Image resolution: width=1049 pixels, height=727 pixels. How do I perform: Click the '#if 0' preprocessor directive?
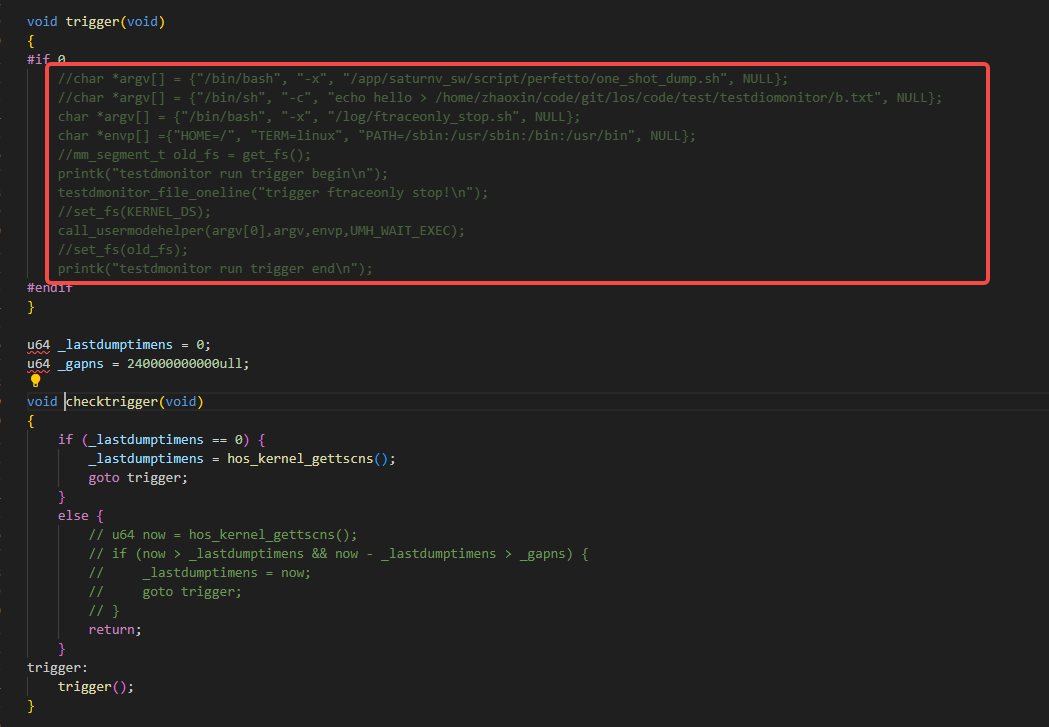point(46,60)
